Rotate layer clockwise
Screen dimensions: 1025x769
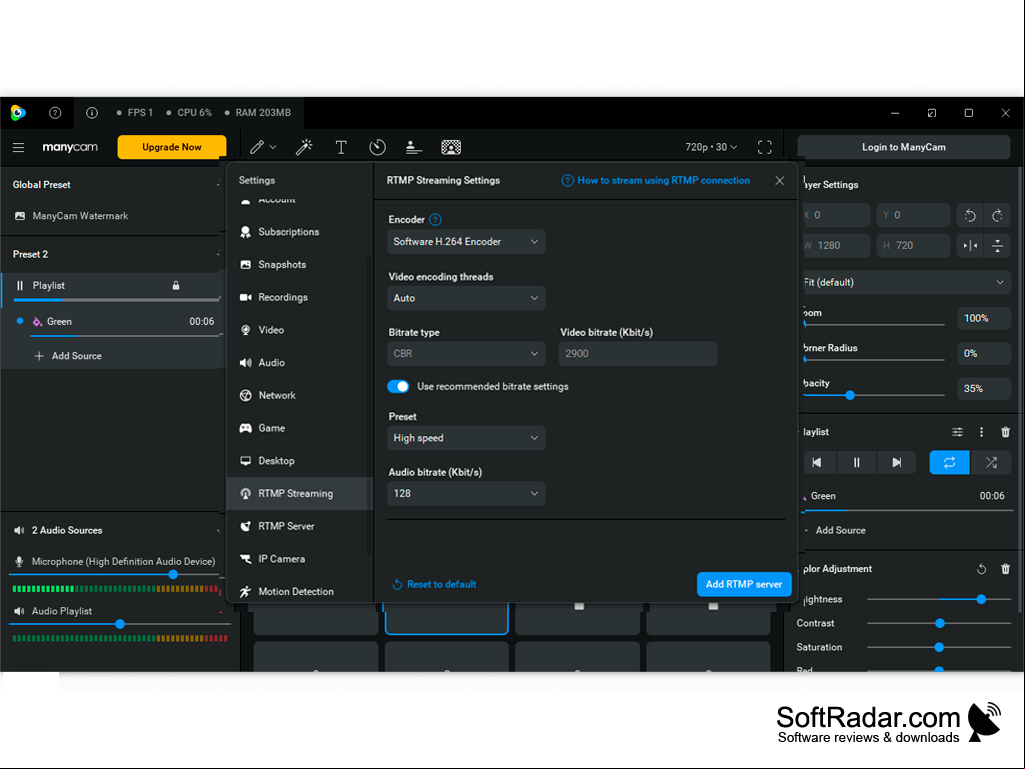click(998, 215)
